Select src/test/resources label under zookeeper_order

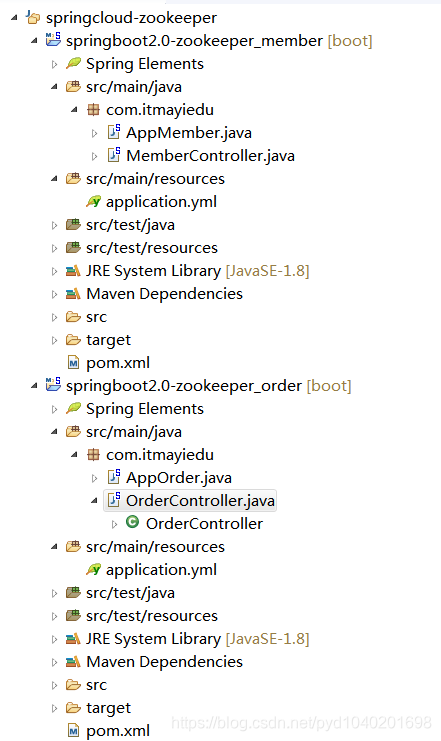click(x=152, y=616)
